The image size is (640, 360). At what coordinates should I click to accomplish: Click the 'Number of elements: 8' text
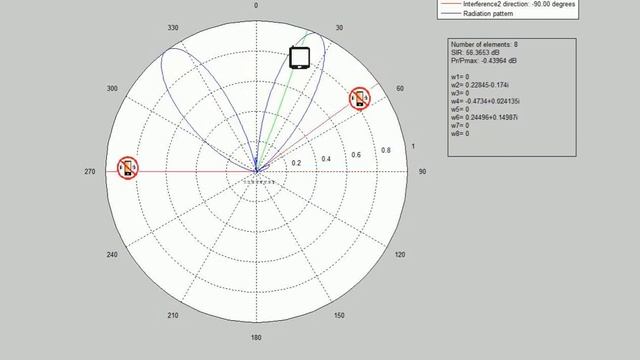coord(484,44)
